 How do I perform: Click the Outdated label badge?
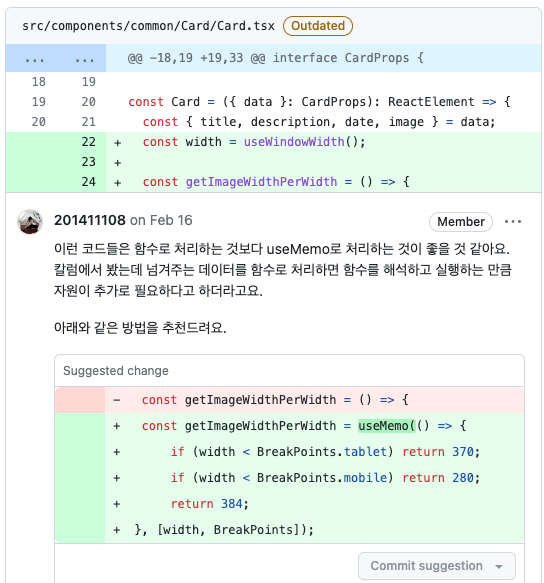point(318,26)
